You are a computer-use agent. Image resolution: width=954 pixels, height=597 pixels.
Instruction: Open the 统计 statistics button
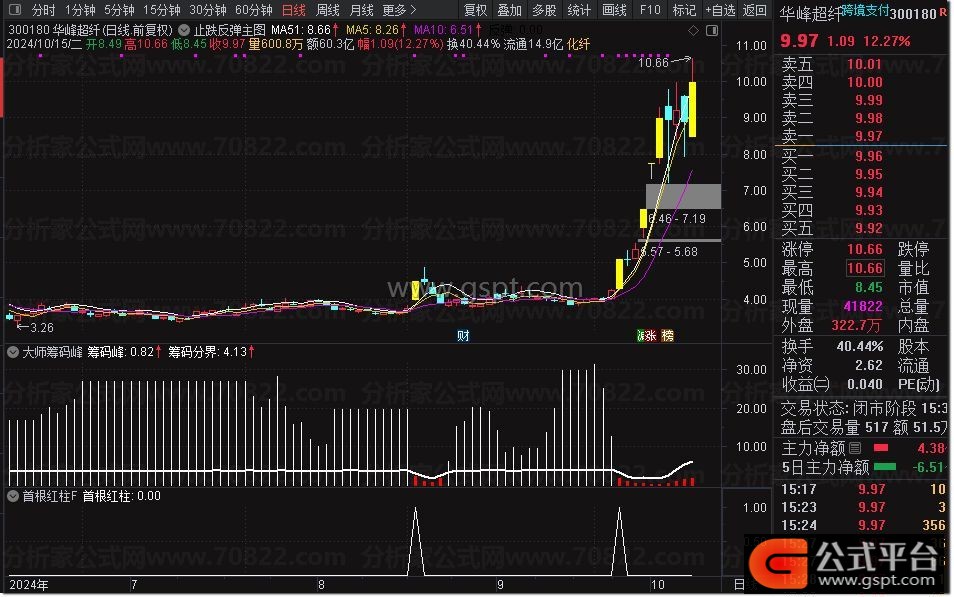[x=579, y=10]
